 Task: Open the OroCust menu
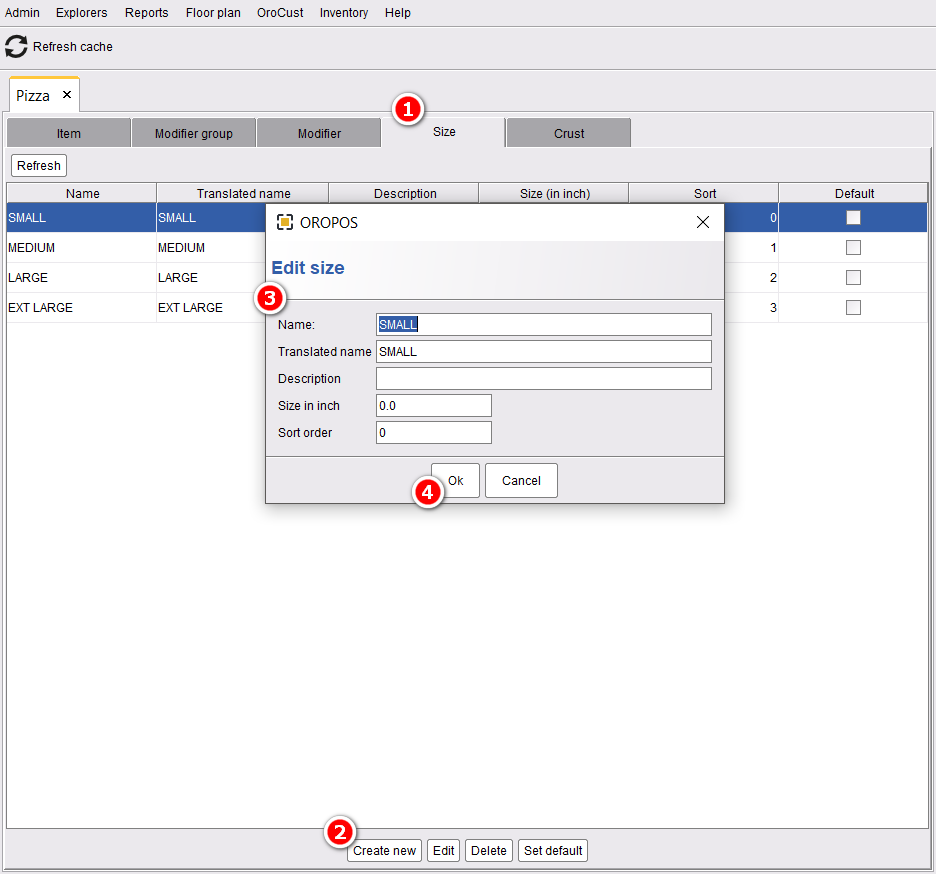point(280,13)
